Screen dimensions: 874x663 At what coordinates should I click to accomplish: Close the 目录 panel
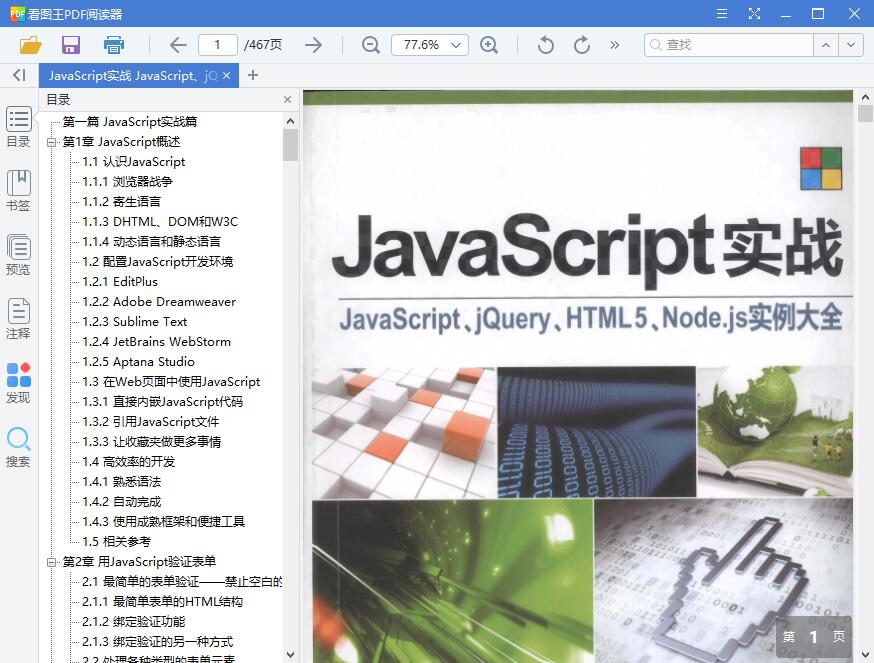pyautogui.click(x=287, y=99)
